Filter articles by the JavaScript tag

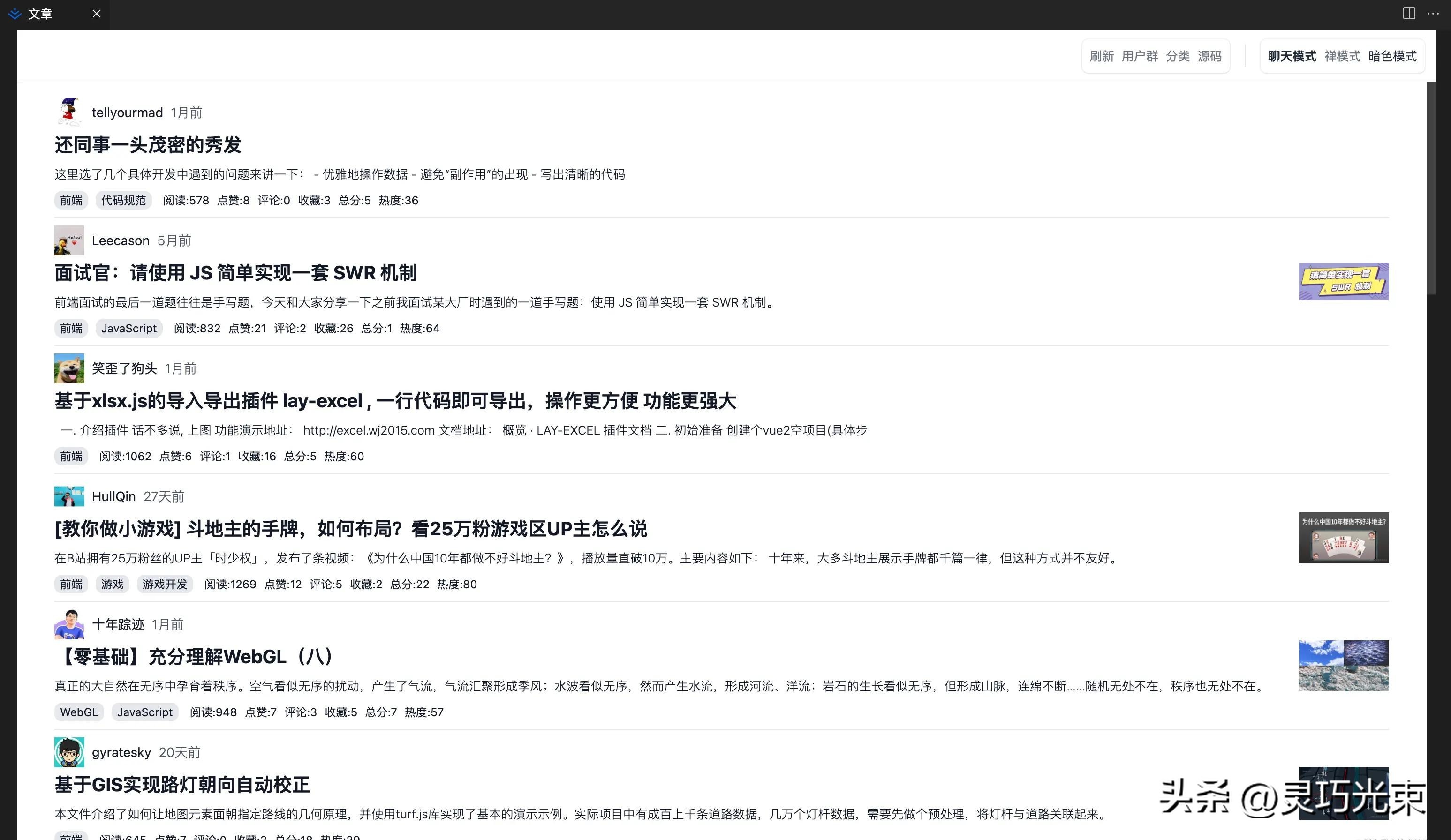[129, 329]
